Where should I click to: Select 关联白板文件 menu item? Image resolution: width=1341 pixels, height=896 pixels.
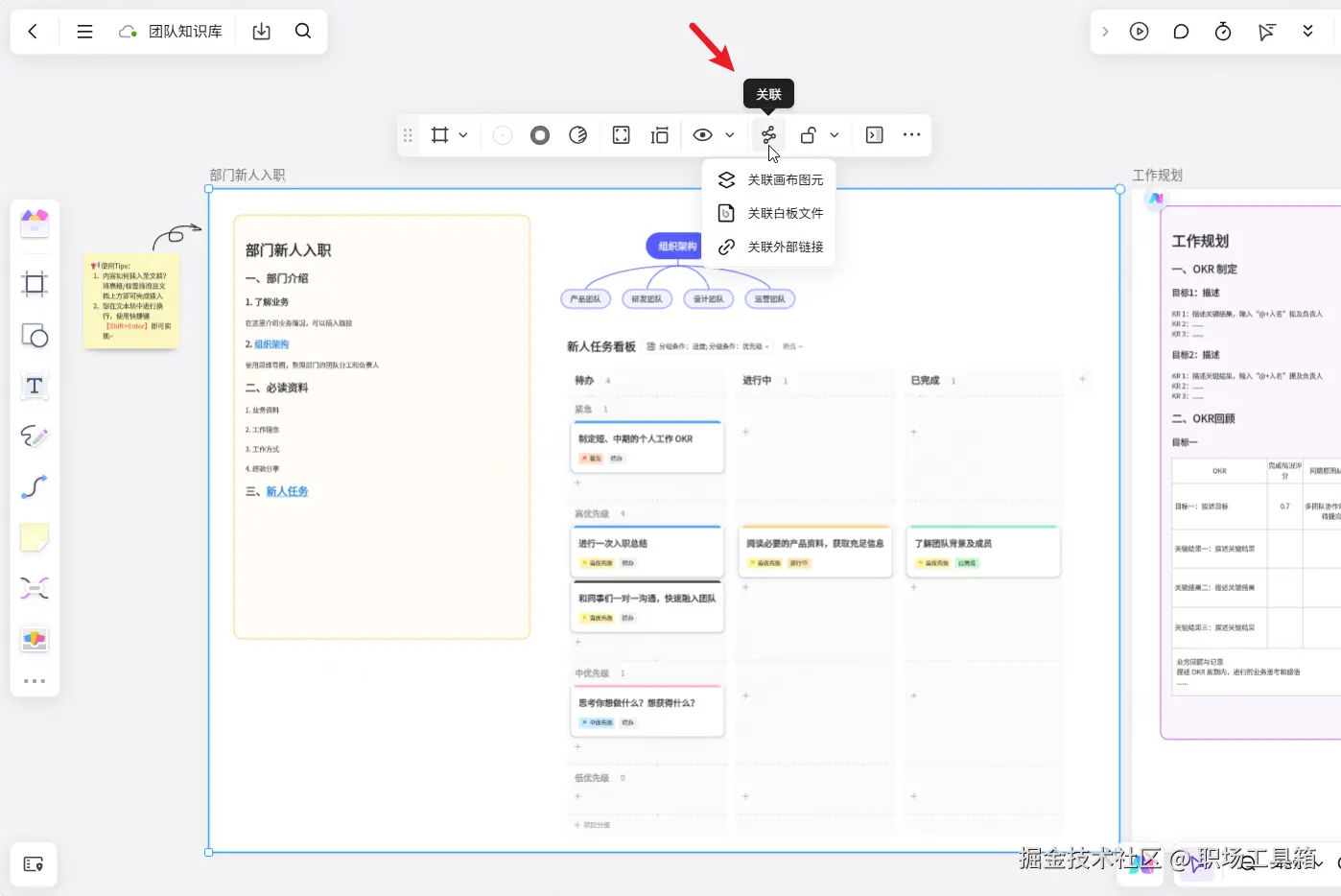point(770,213)
